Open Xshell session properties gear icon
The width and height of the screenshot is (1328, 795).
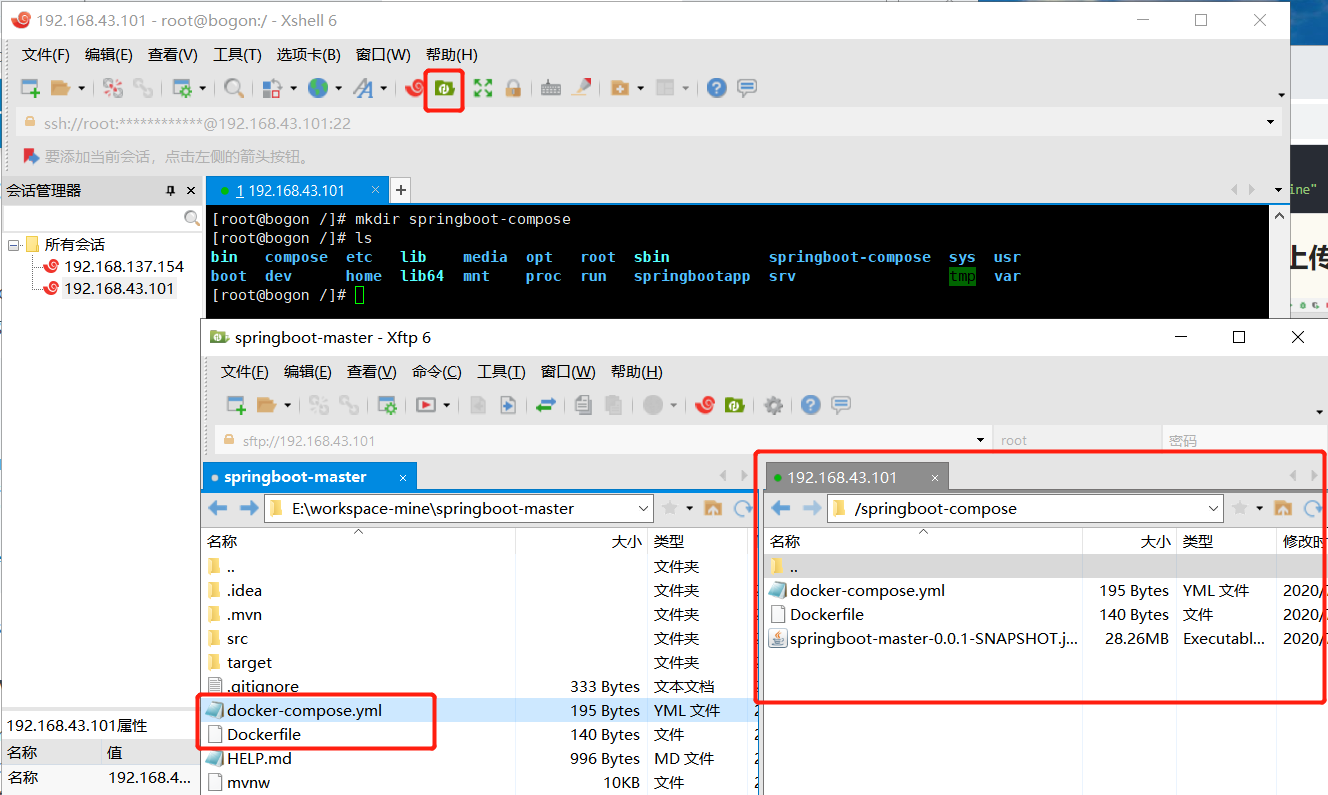182,88
